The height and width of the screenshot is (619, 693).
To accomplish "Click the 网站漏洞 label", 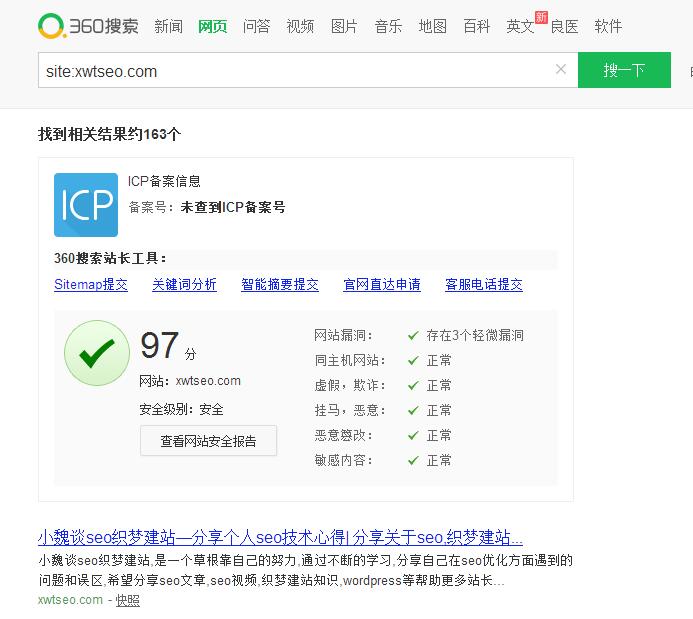I will pos(343,336).
